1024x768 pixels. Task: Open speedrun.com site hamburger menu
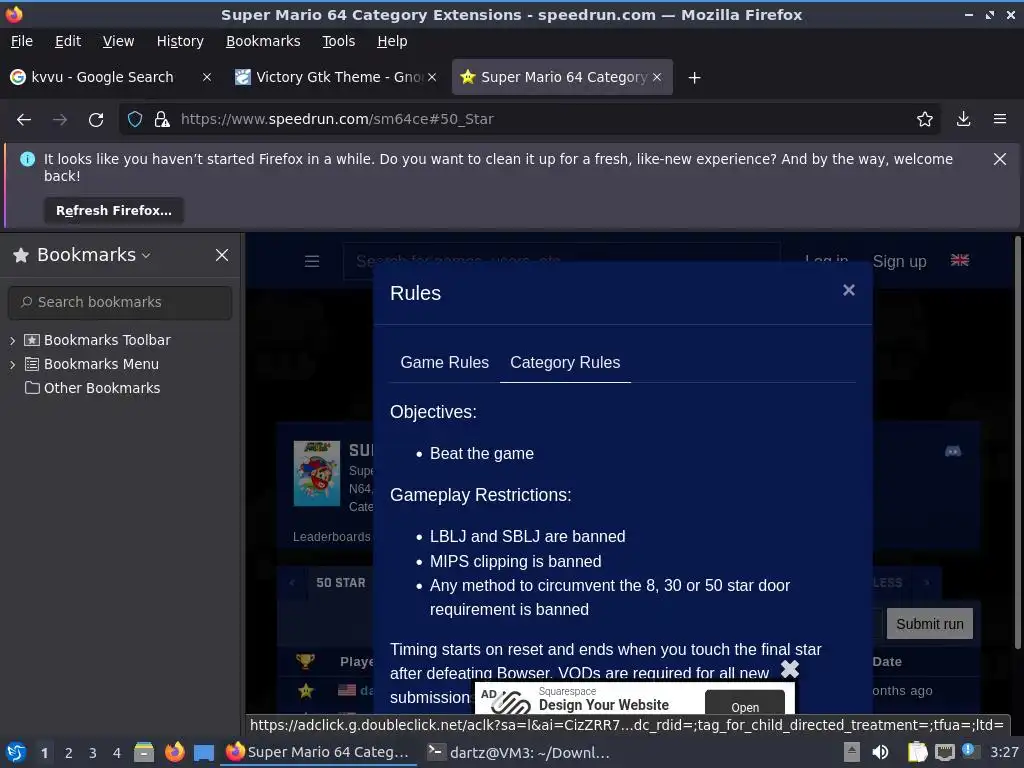[312, 261]
